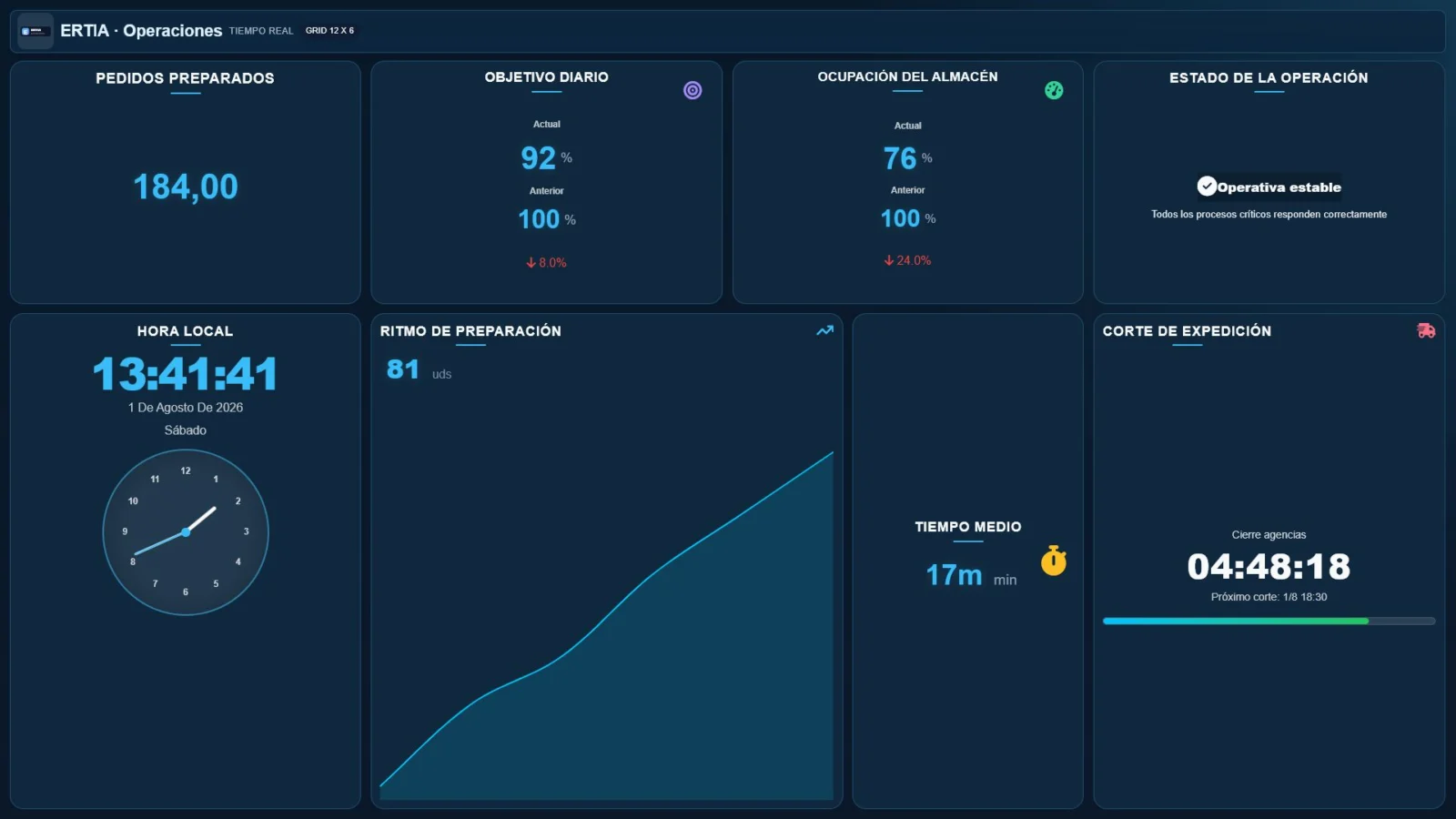
Task: Click the stopwatch icon in Tiempo Medio
Action: [1054, 561]
